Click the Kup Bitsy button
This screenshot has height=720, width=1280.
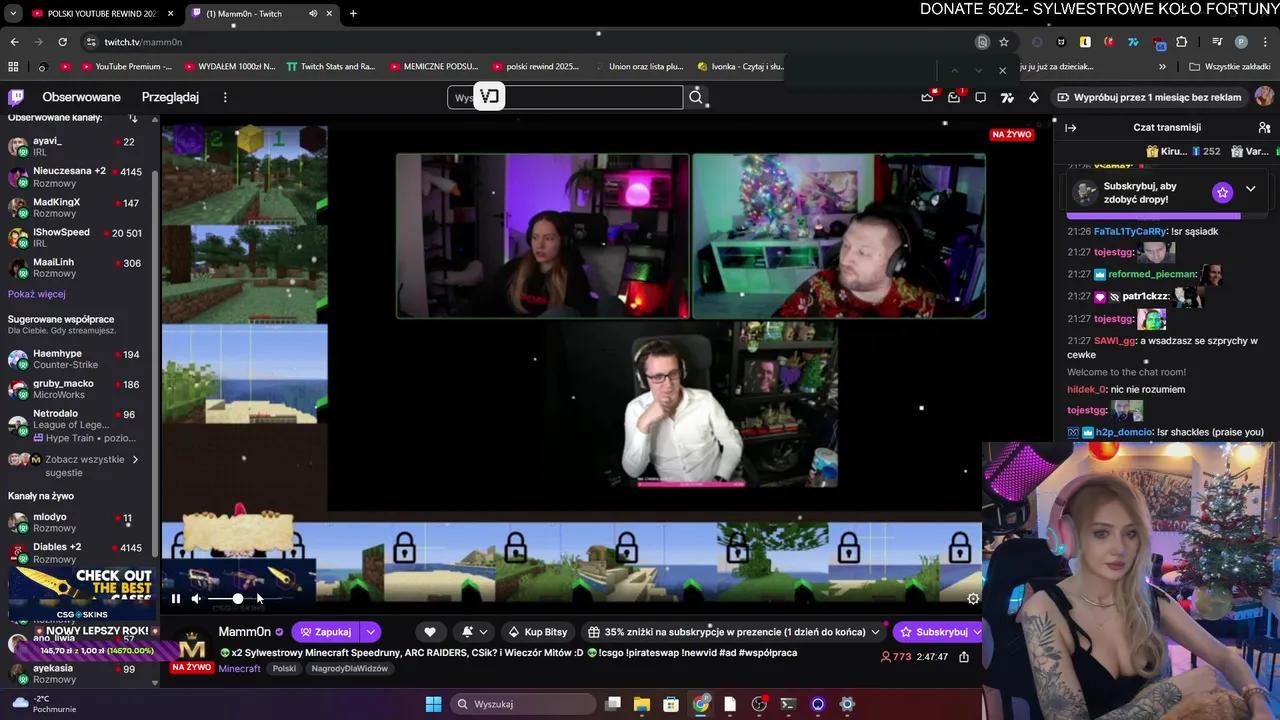(x=538, y=632)
